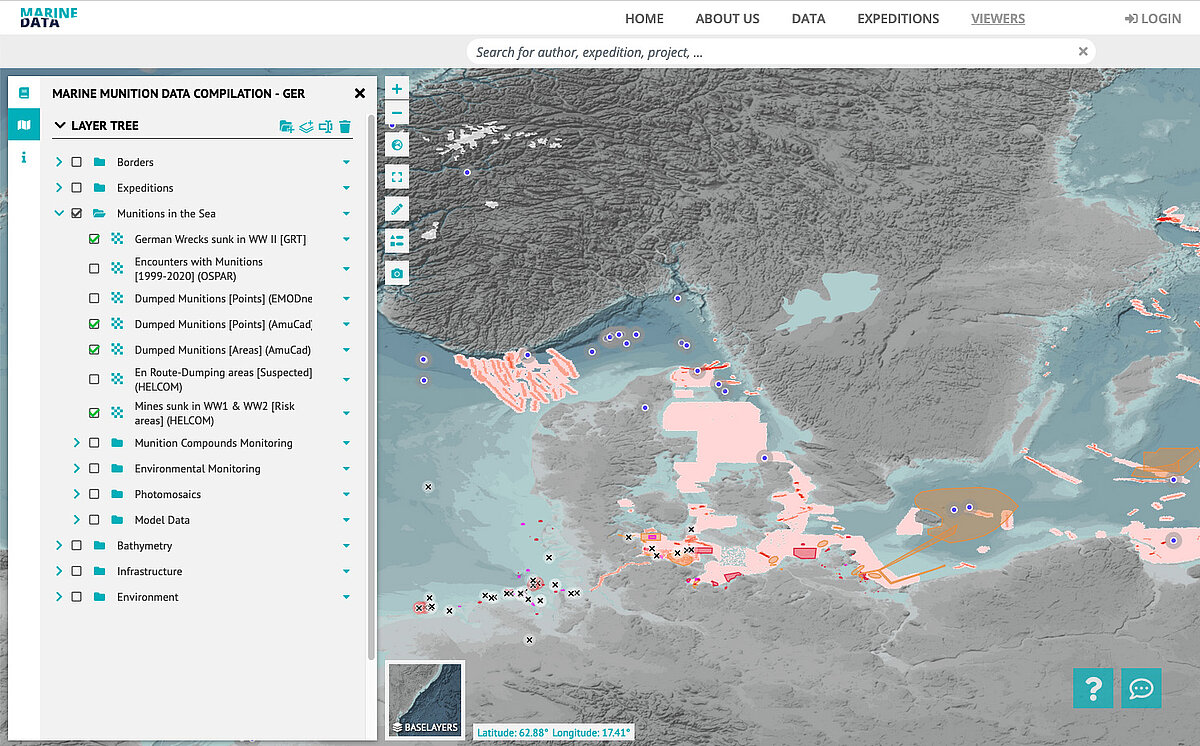The image size is (1200, 746).
Task: Click the globe icon to reset map view
Action: point(396,144)
